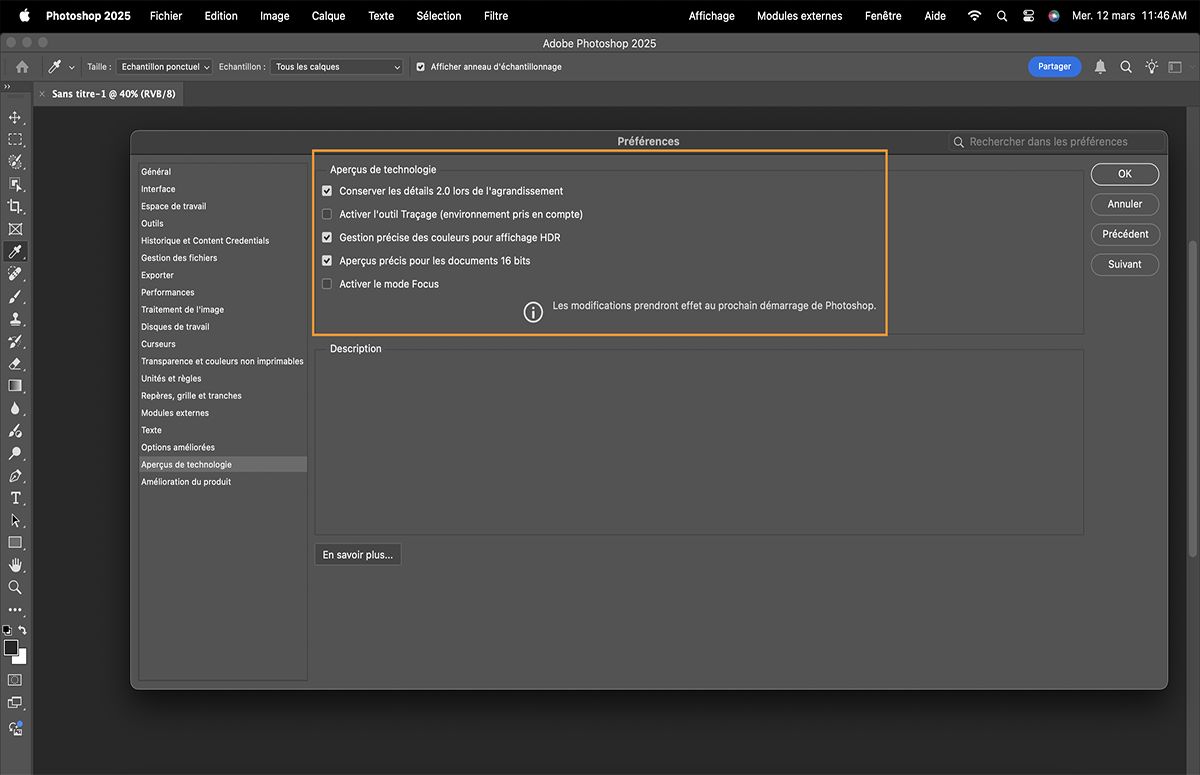Toggle Afficher anneau d'échantillonnage checkbox
Screen dimensions: 1200x775
pyautogui.click(x=421, y=67)
